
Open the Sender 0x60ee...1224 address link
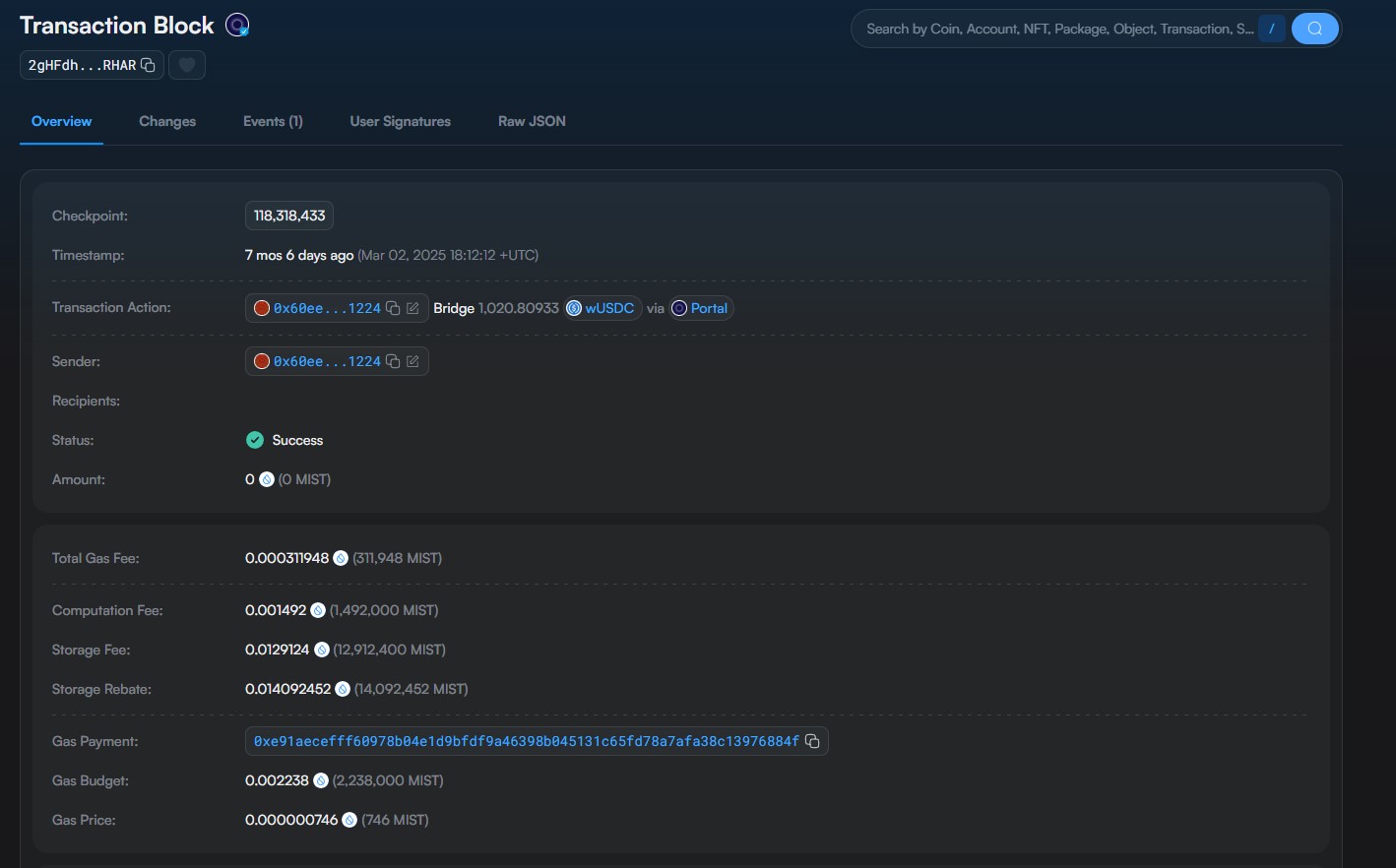(327, 361)
